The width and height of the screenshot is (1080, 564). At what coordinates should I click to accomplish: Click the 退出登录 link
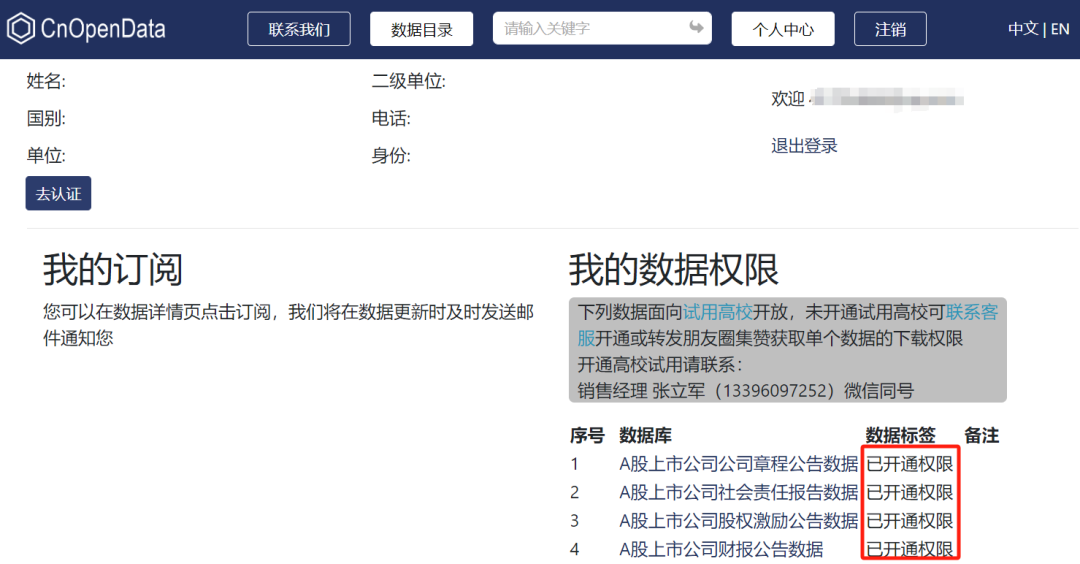(804, 146)
